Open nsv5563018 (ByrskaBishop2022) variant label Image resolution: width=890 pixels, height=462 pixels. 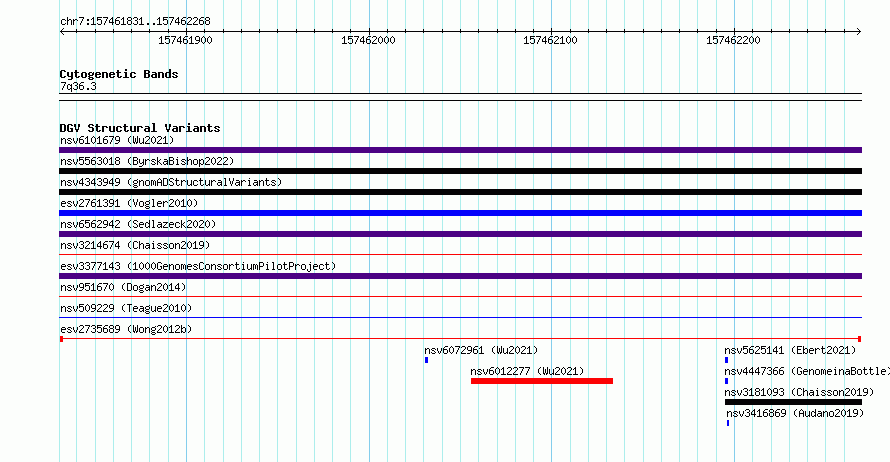point(147,161)
